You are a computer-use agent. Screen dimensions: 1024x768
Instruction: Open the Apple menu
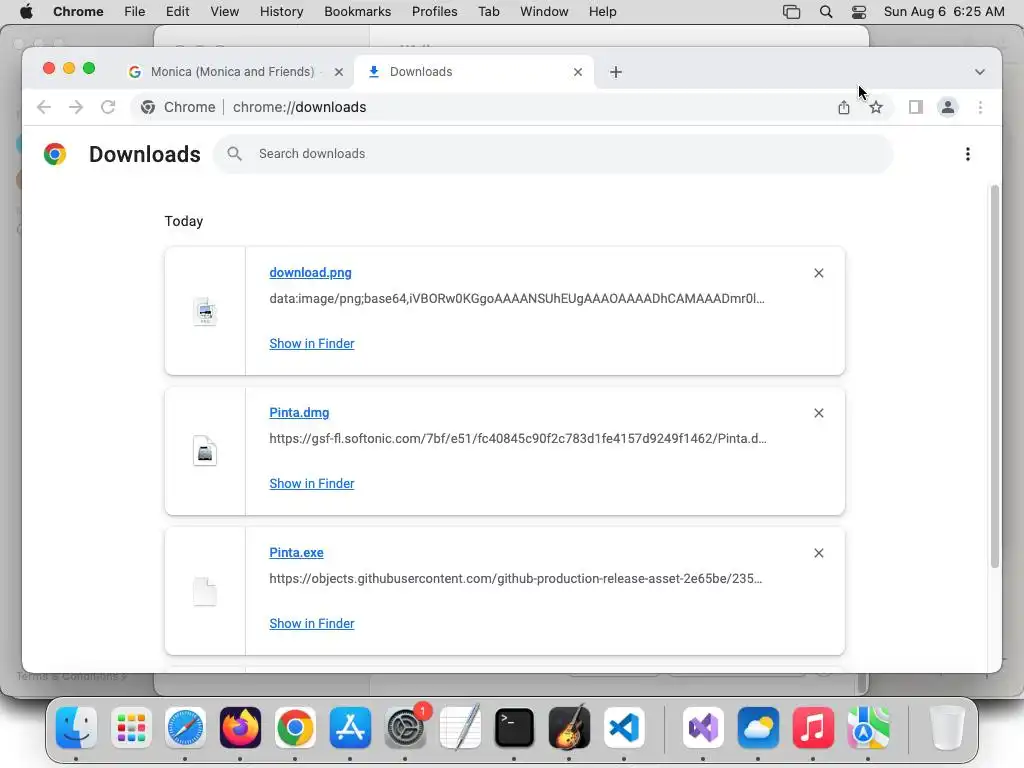click(x=26, y=12)
